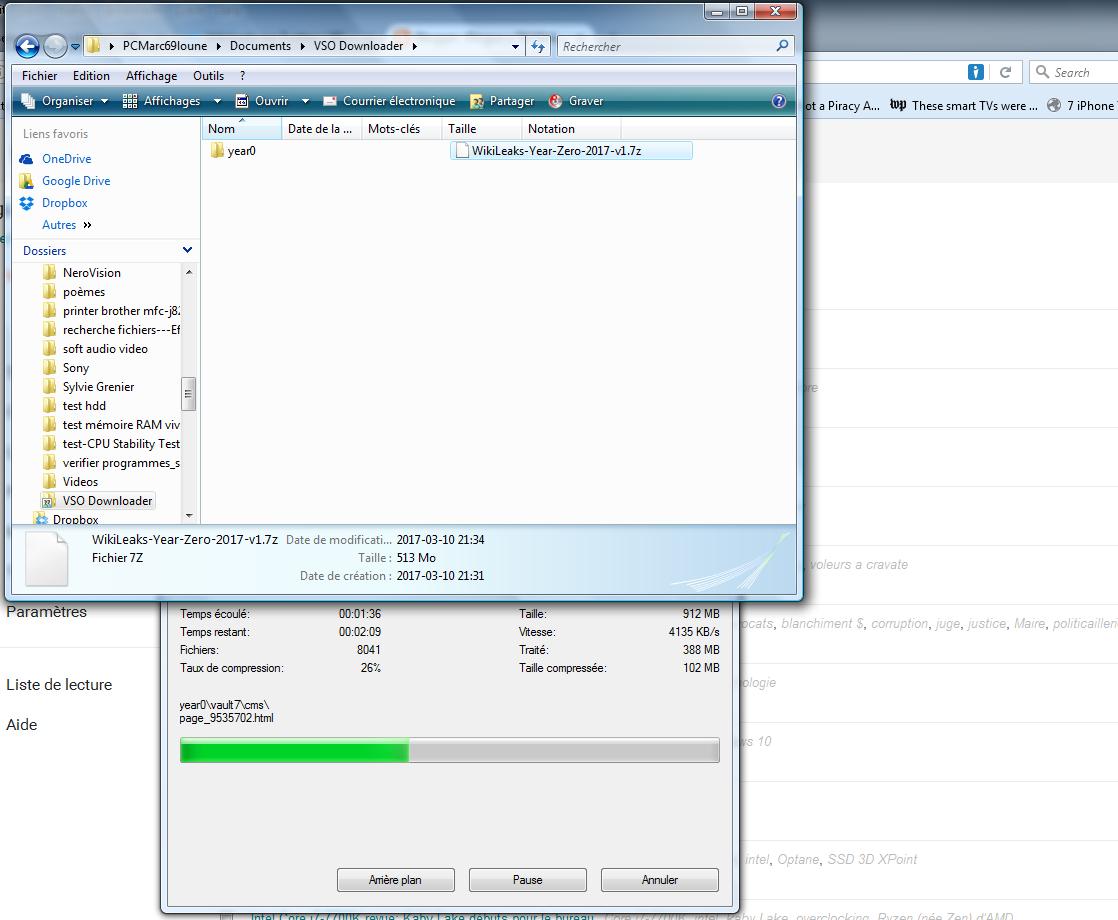Select Videos folder in tree
The width and height of the screenshot is (1118, 920).
coord(80,481)
